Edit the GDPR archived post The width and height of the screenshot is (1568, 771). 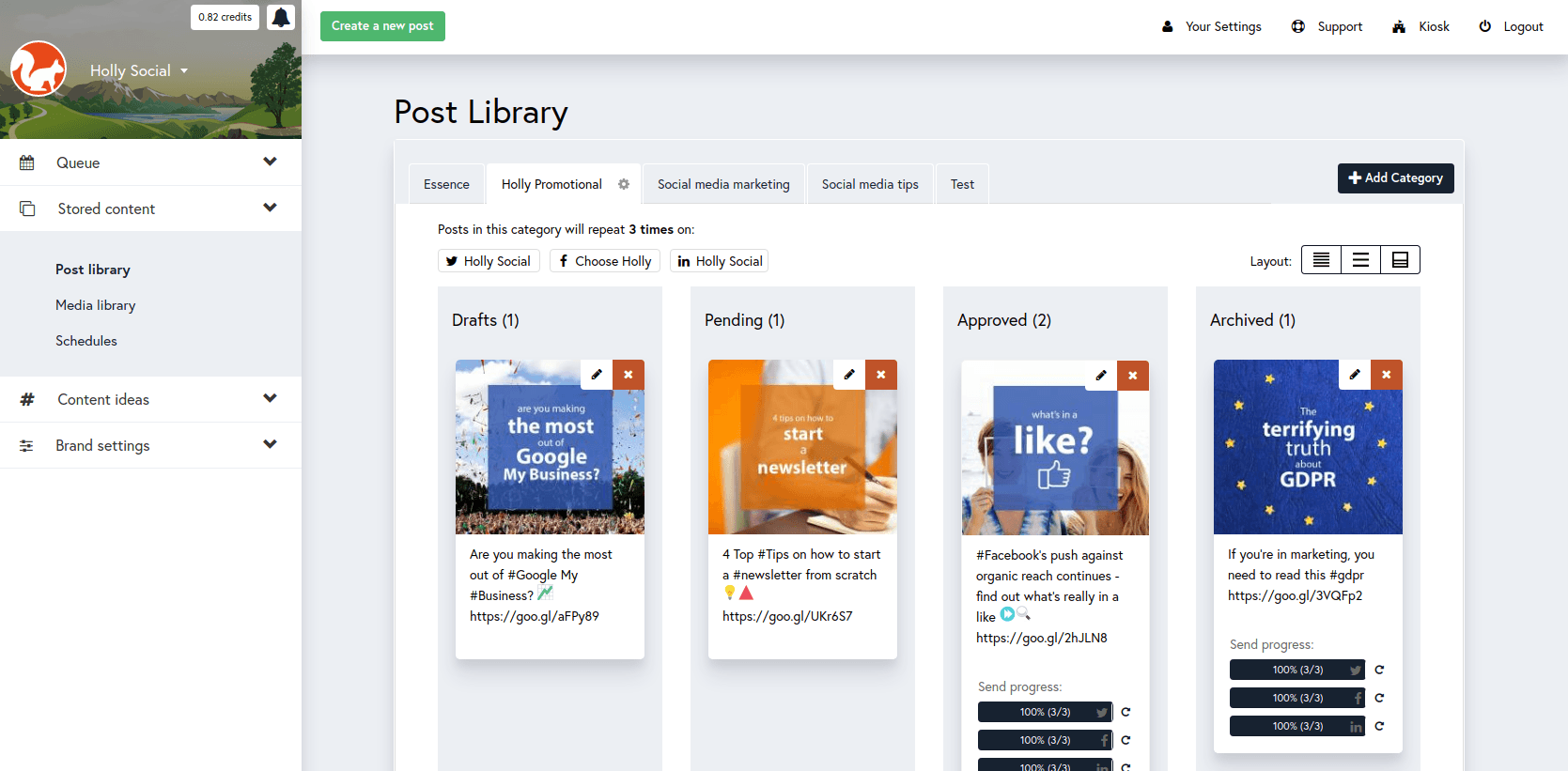[1355, 375]
